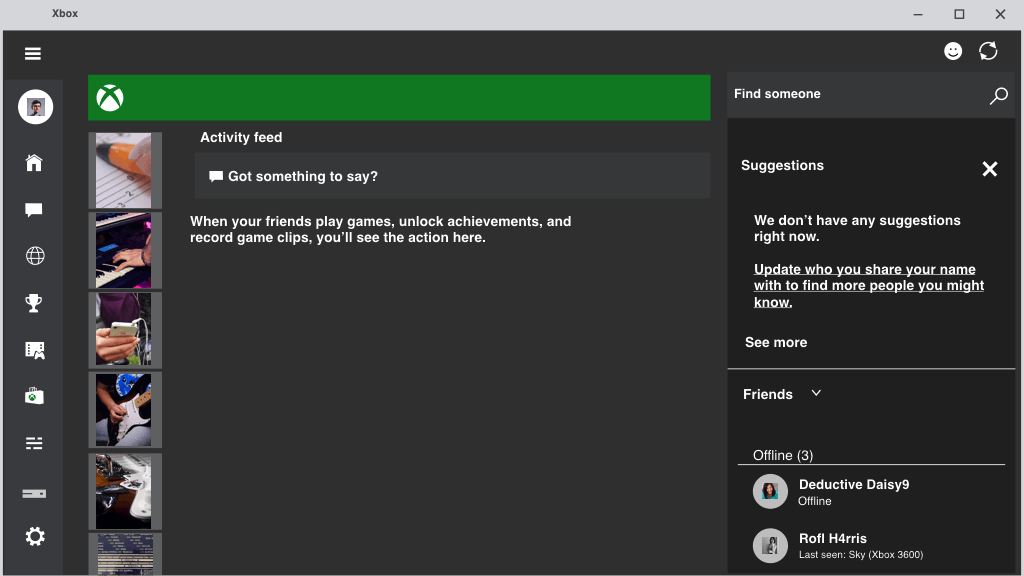Open the piano keyboard thumbnail
Viewport: 1024px width, 576px height.
coord(124,251)
